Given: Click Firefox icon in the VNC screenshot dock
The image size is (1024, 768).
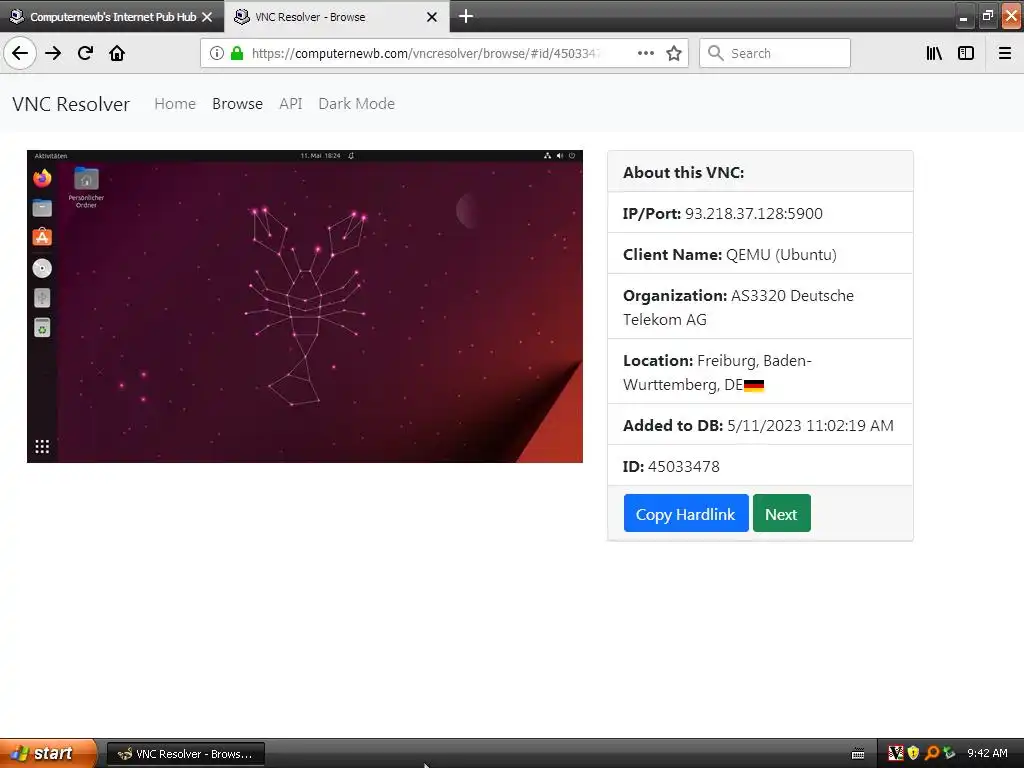Looking at the screenshot, I should (x=42, y=178).
